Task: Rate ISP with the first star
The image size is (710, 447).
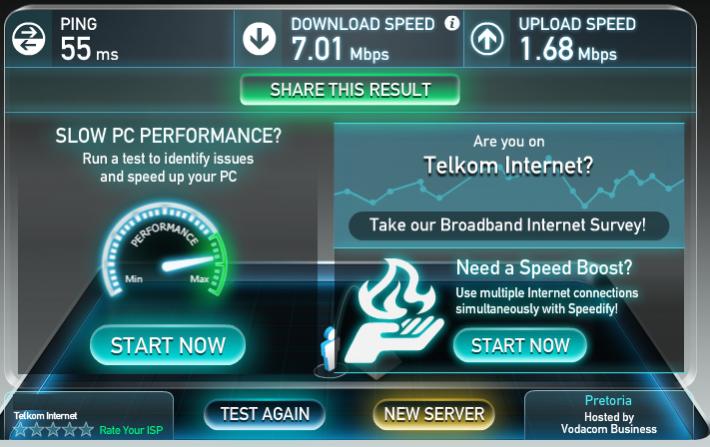Action: pyautogui.click(x=20, y=428)
